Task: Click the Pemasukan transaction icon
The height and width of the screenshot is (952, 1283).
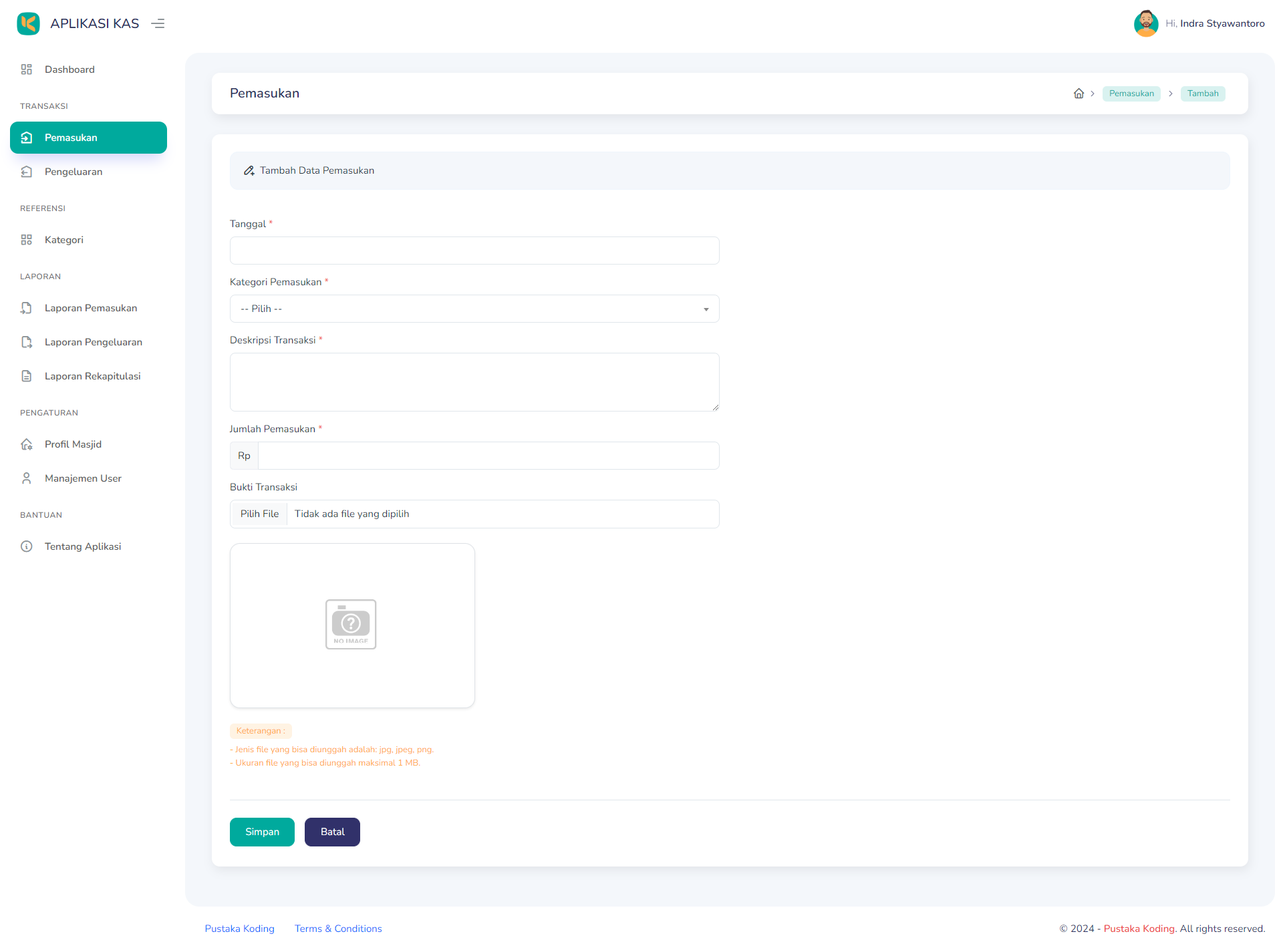Action: (x=27, y=138)
